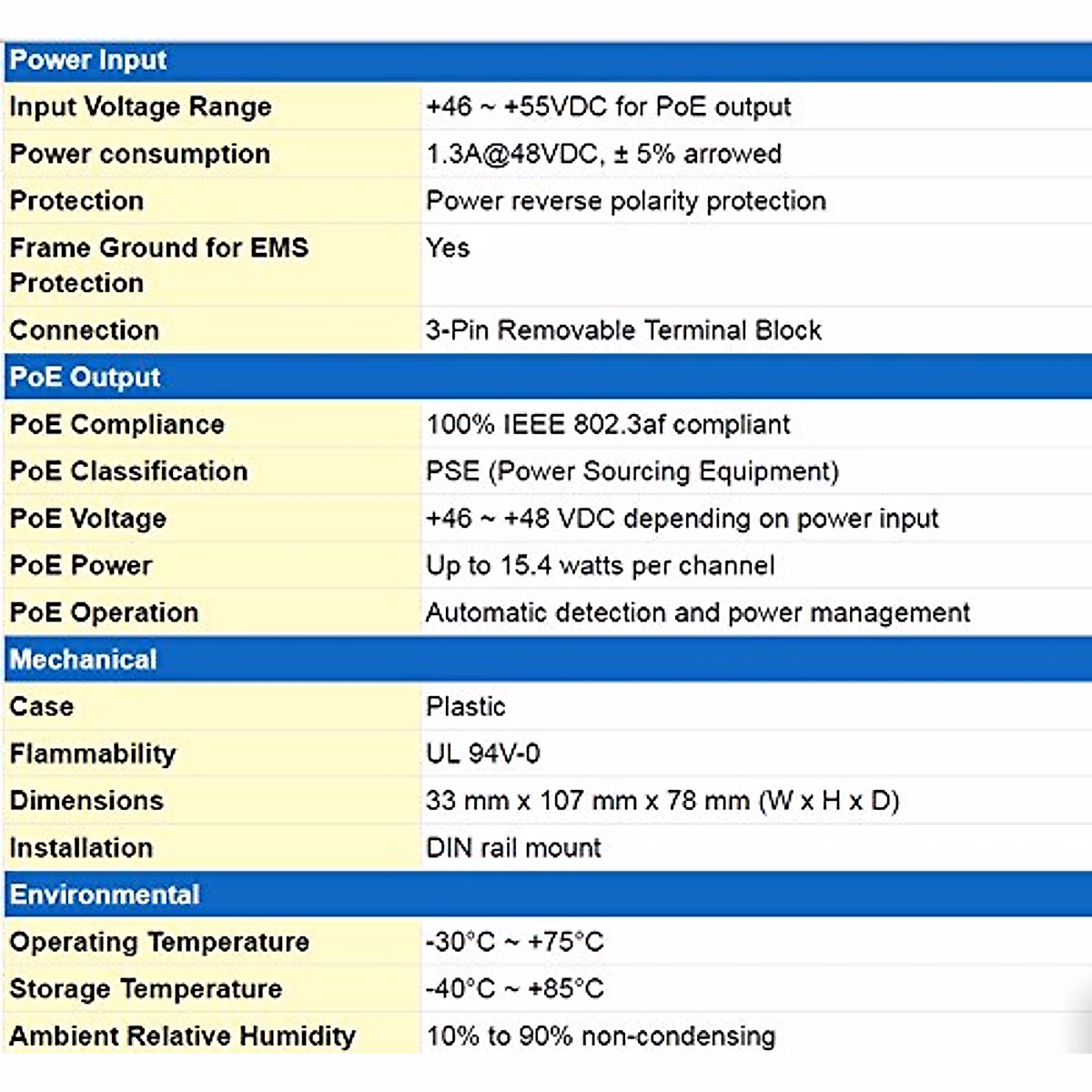
Task: Click the Power Input section header
Action: click(x=88, y=60)
